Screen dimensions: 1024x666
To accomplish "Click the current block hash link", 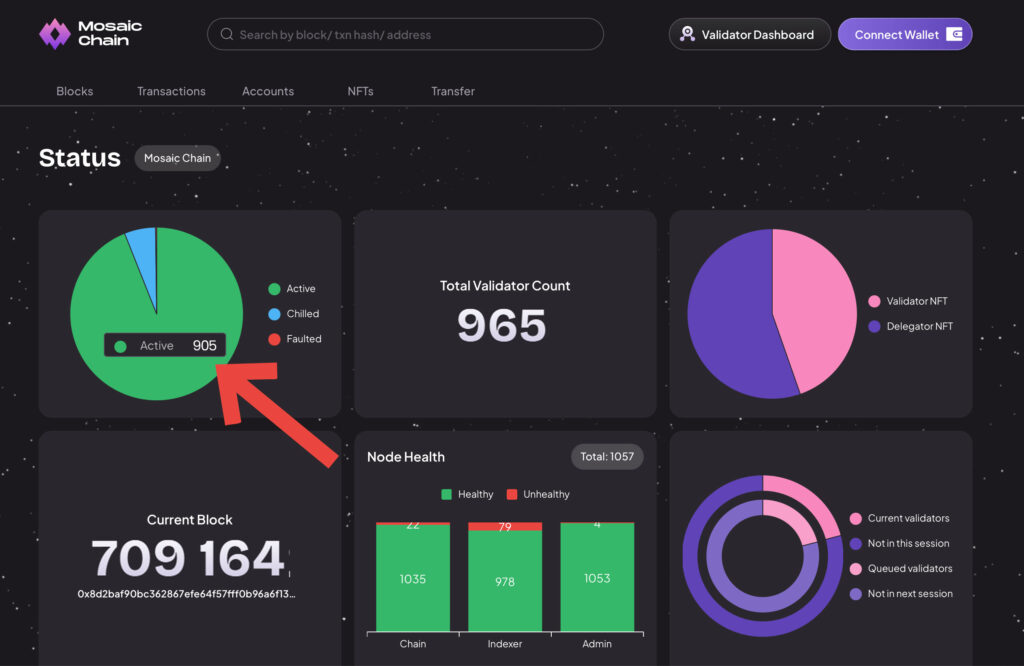I will point(186,594).
